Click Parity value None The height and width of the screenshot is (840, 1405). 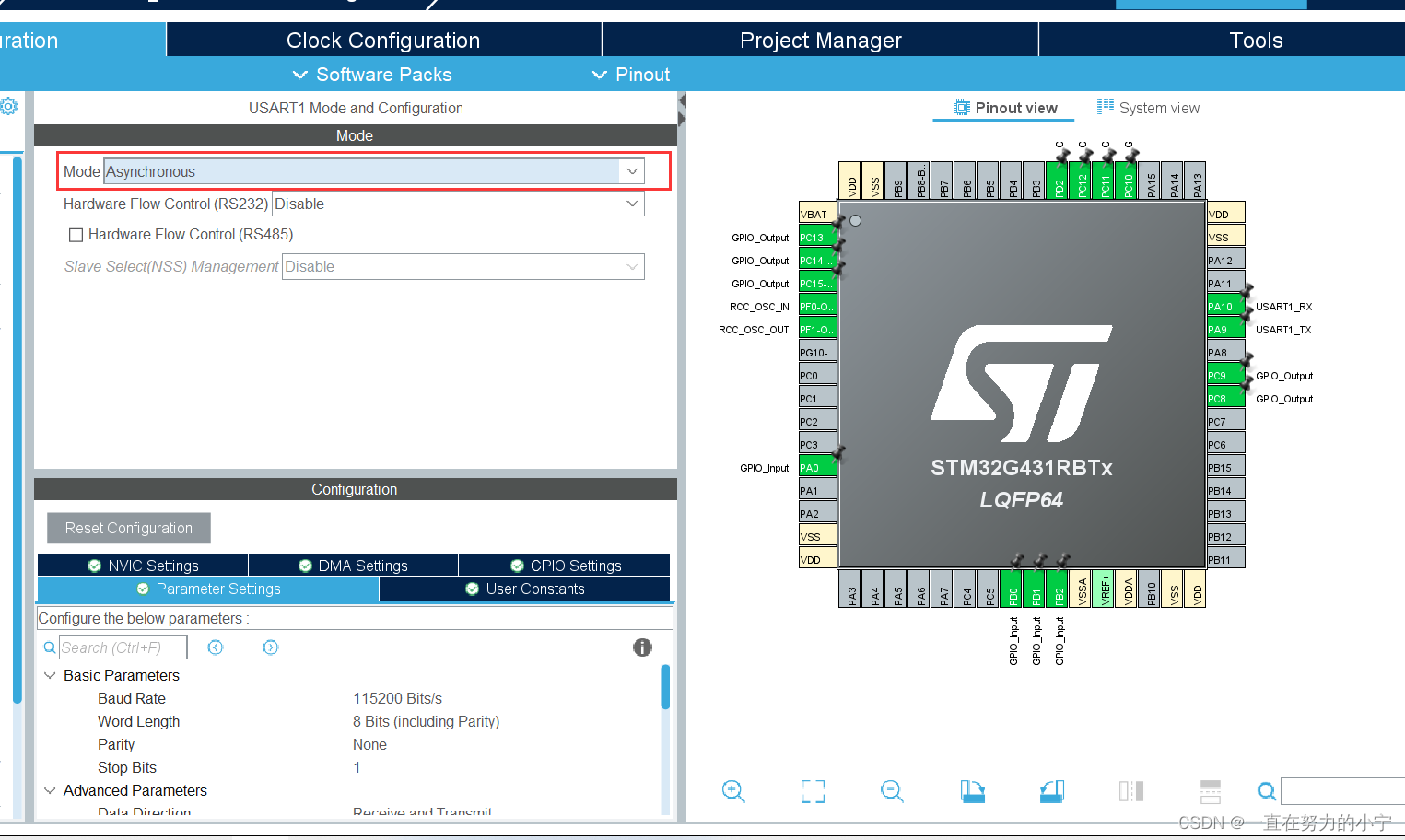coord(369,744)
